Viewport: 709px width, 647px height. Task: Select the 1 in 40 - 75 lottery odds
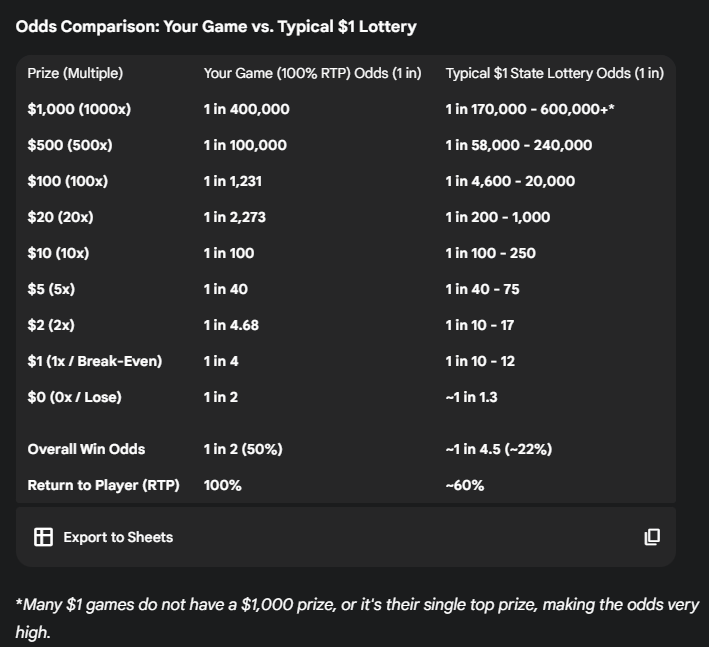tap(482, 289)
